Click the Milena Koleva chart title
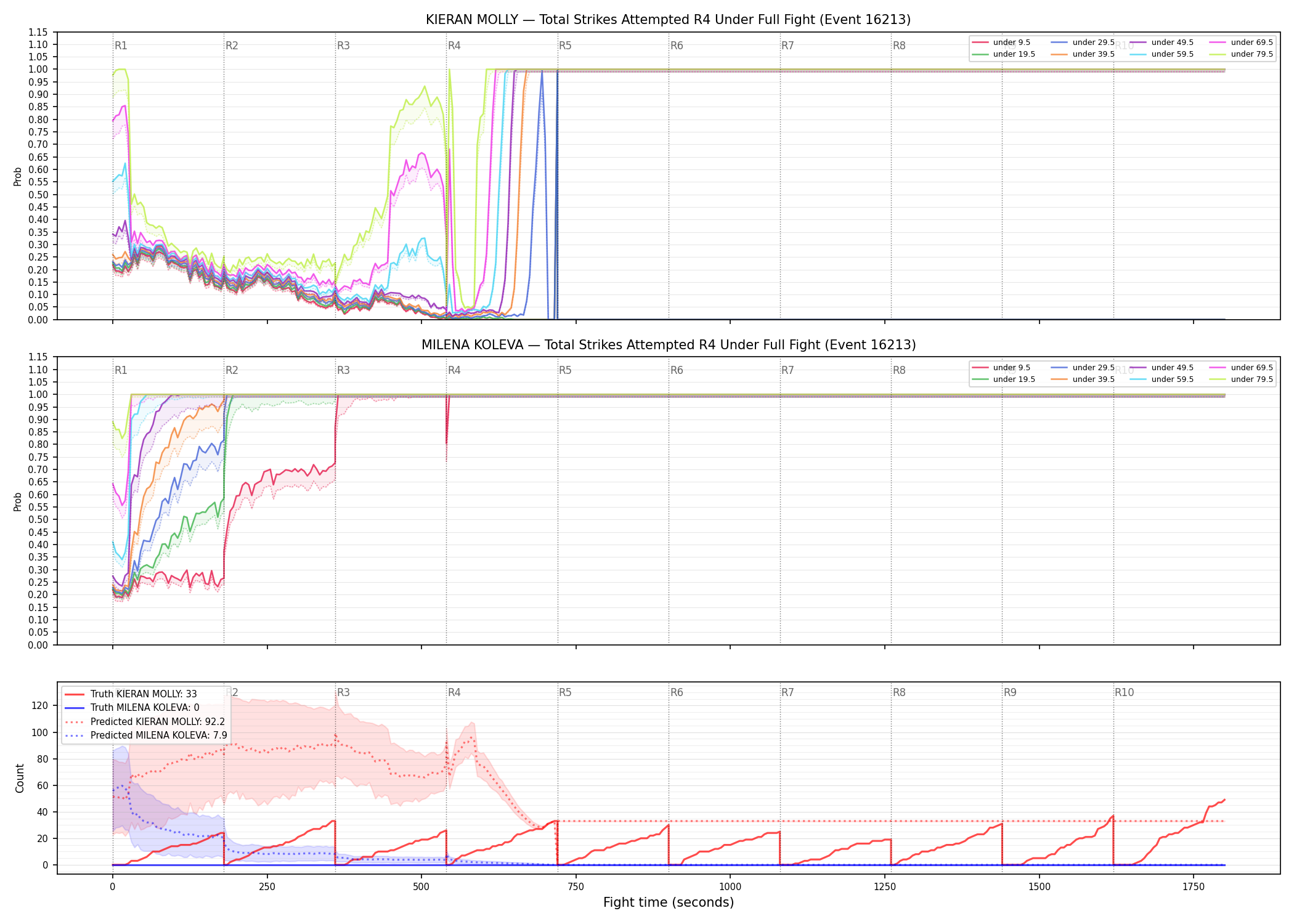This screenshot has height=924, width=1294. (x=668, y=345)
